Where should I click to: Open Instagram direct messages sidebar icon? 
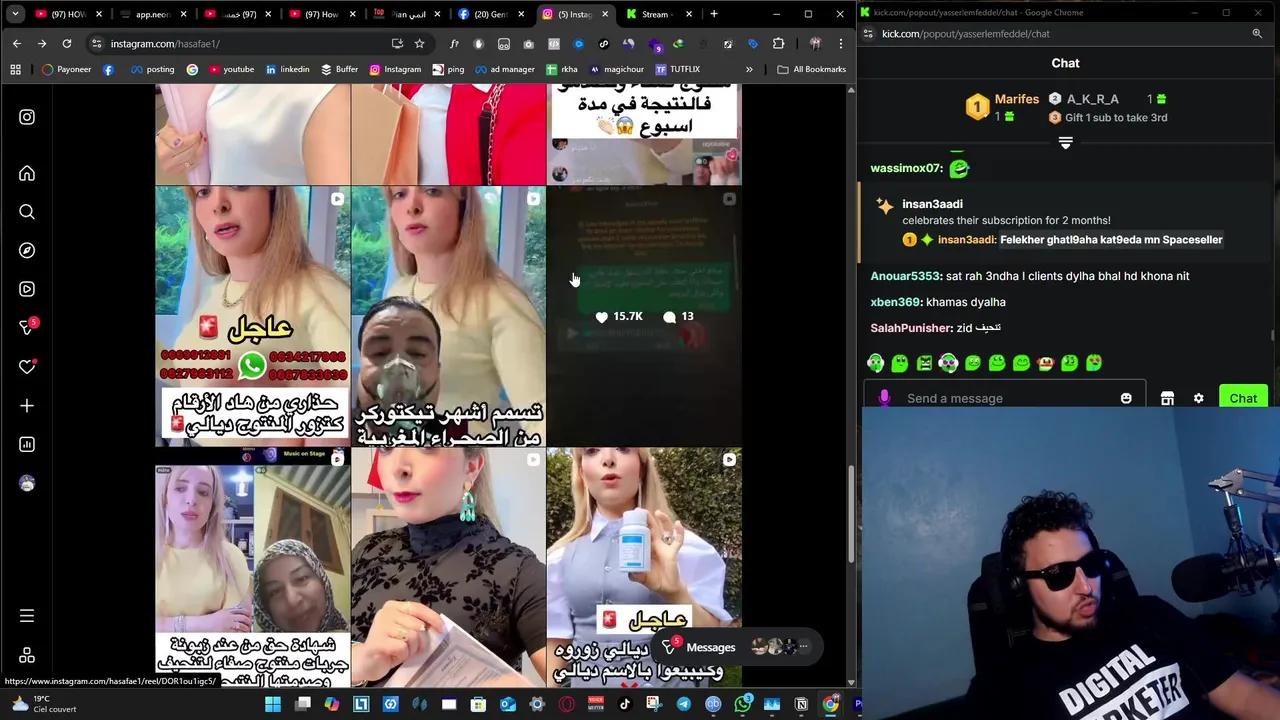(27, 328)
